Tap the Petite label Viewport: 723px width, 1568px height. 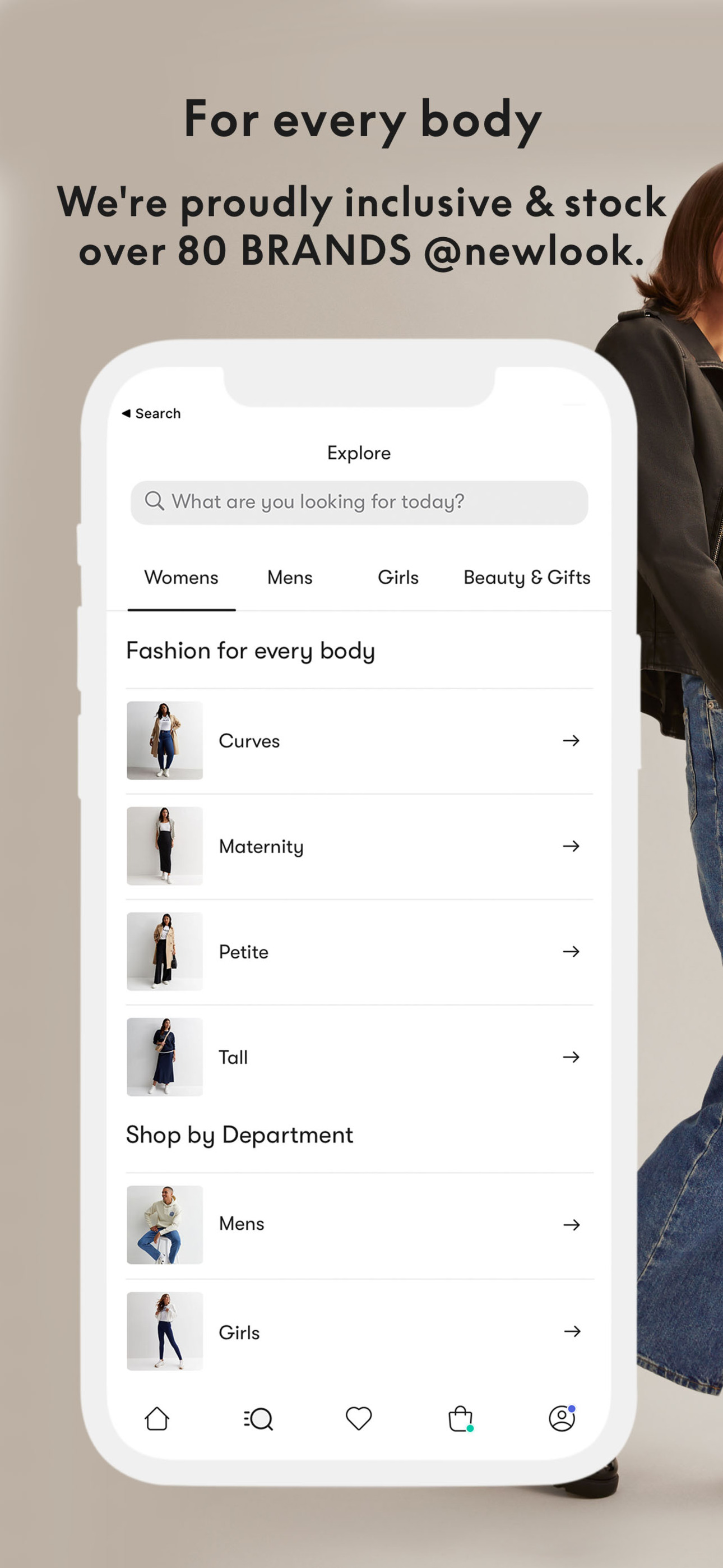tap(243, 951)
